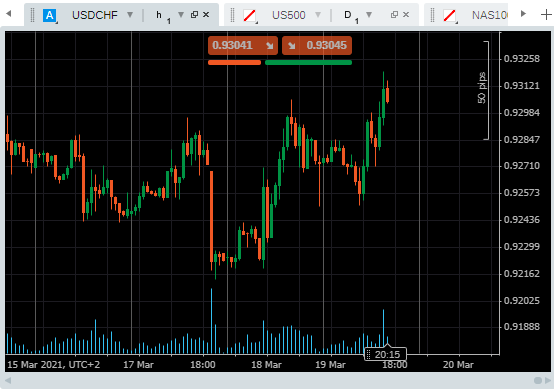Detach the USDCHF chart window

[x=194, y=14]
